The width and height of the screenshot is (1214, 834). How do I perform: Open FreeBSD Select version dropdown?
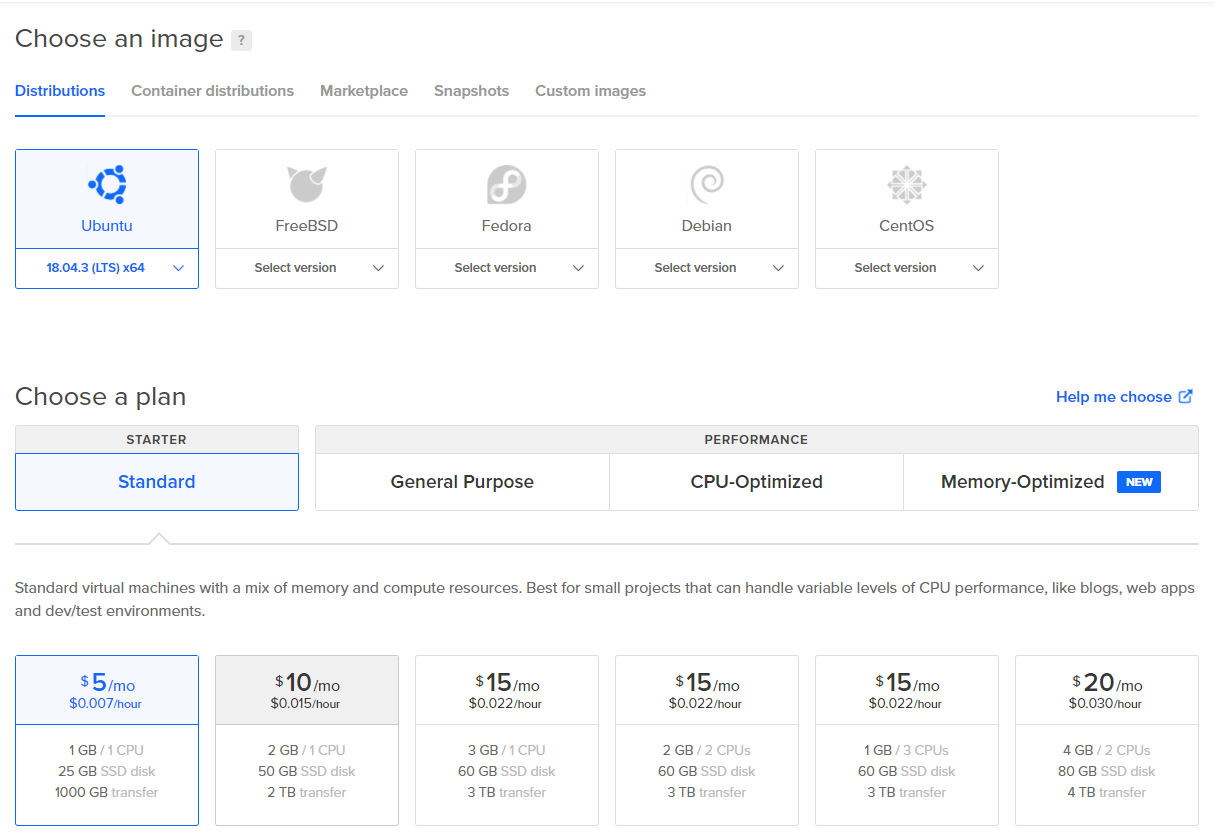pos(307,268)
